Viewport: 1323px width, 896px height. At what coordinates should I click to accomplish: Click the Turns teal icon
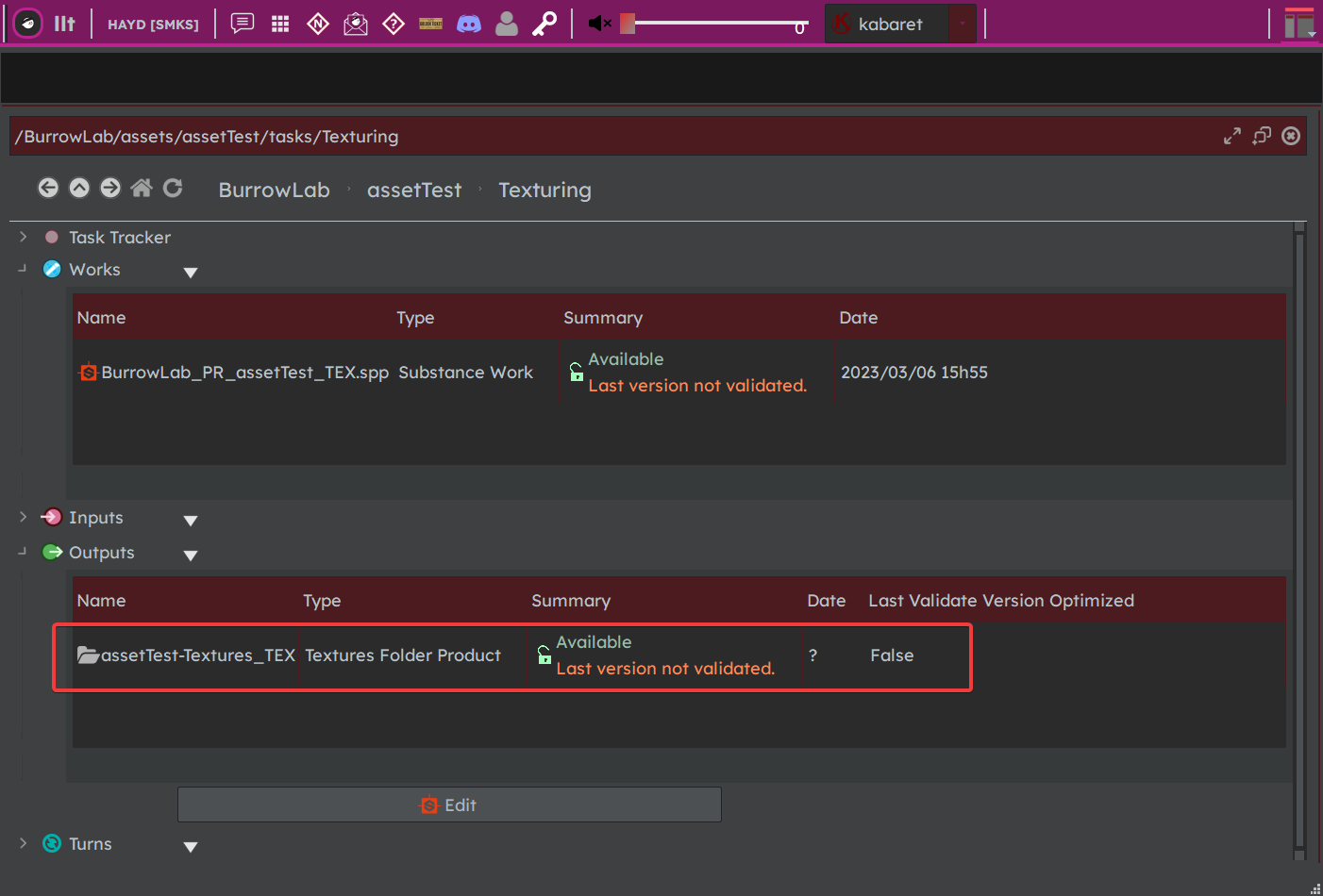(x=52, y=843)
